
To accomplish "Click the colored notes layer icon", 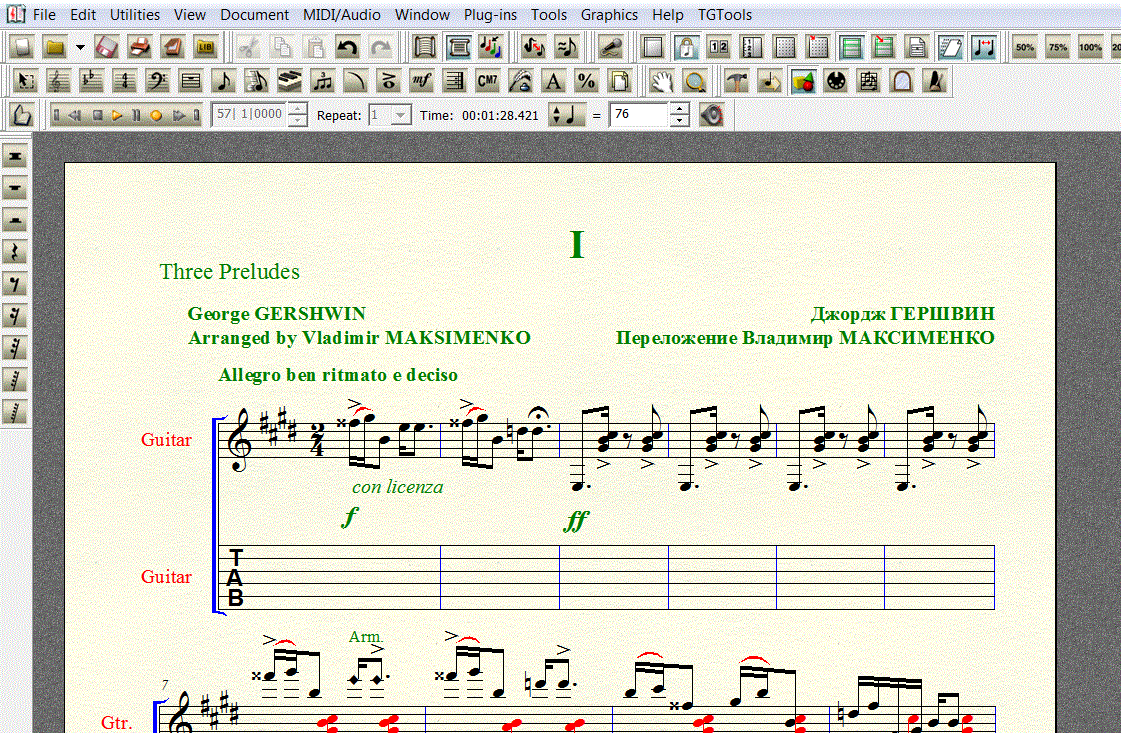I will tap(490, 47).
